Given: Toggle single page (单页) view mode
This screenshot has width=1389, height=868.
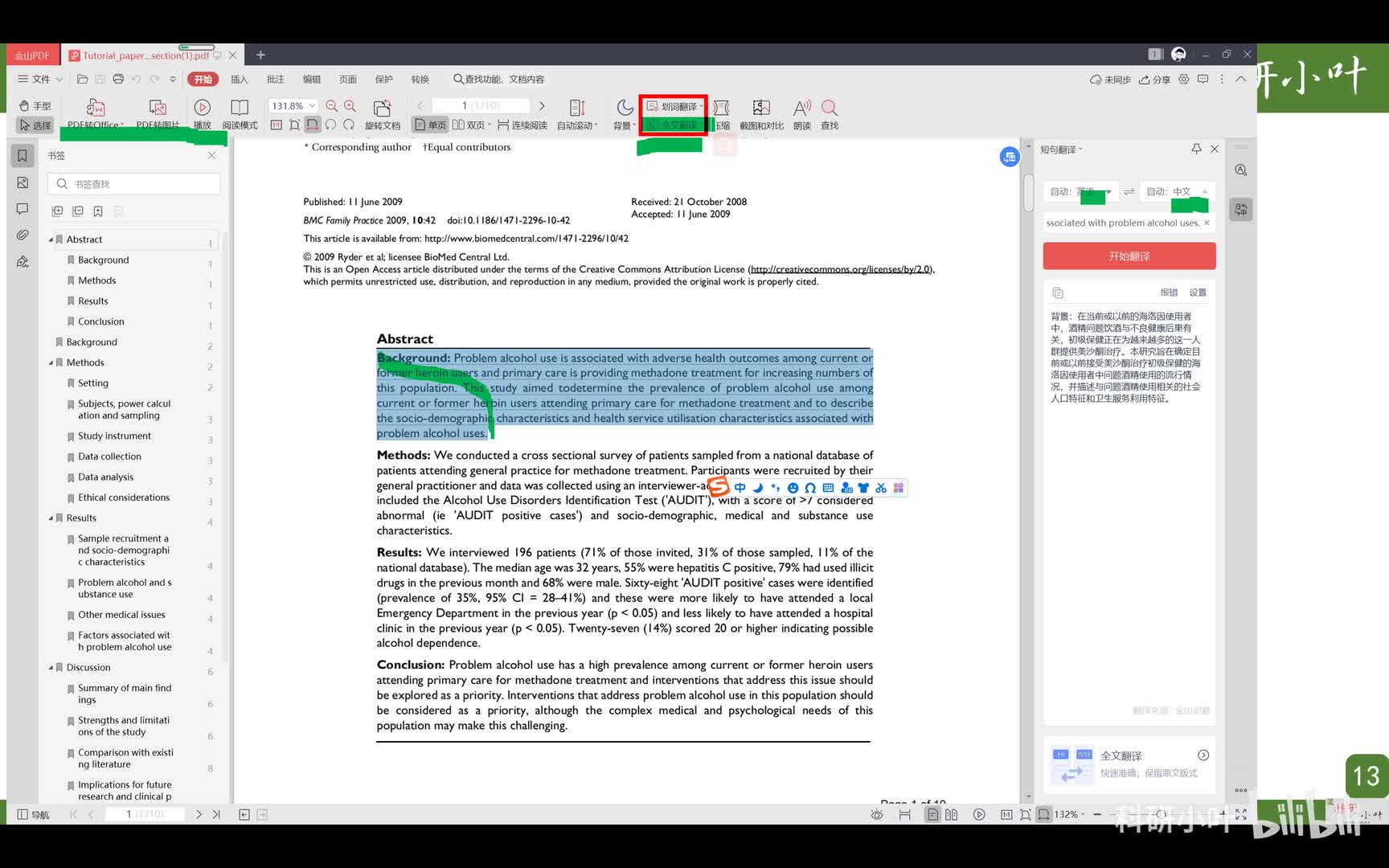Looking at the screenshot, I should coord(430,125).
